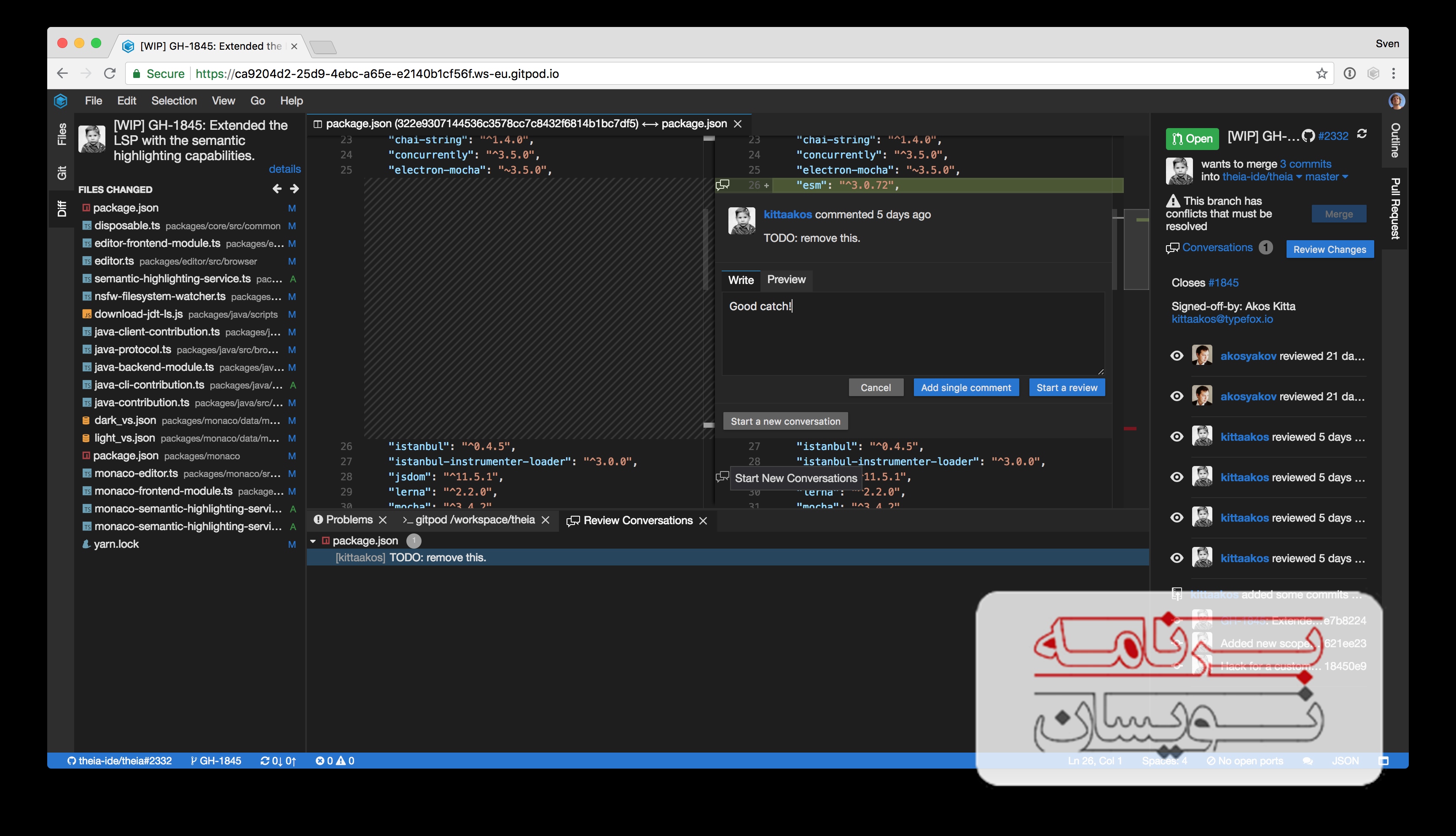Click Start a new conversation button
The width and height of the screenshot is (1456, 836).
coord(785,421)
